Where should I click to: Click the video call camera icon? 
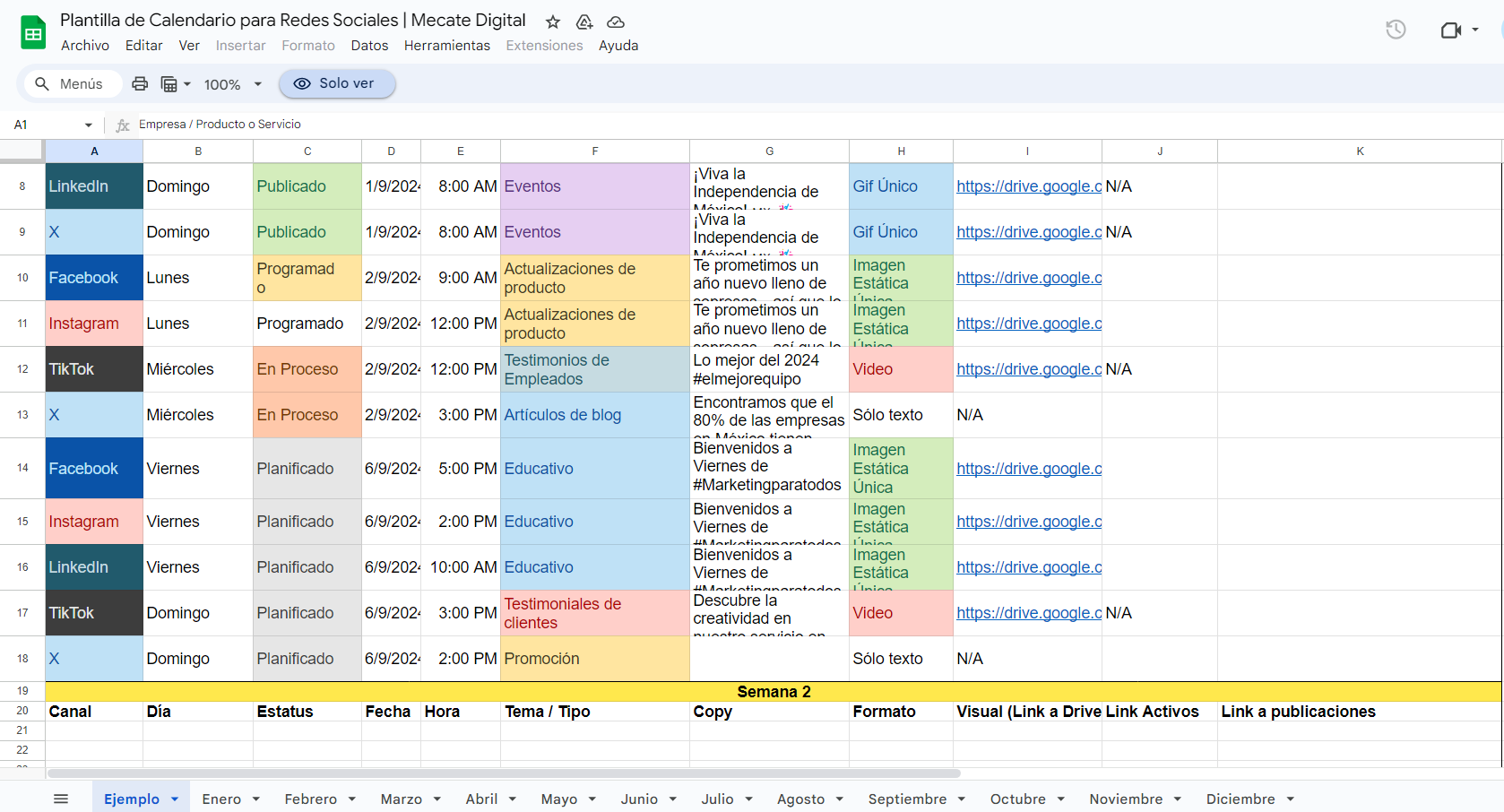(x=1451, y=30)
